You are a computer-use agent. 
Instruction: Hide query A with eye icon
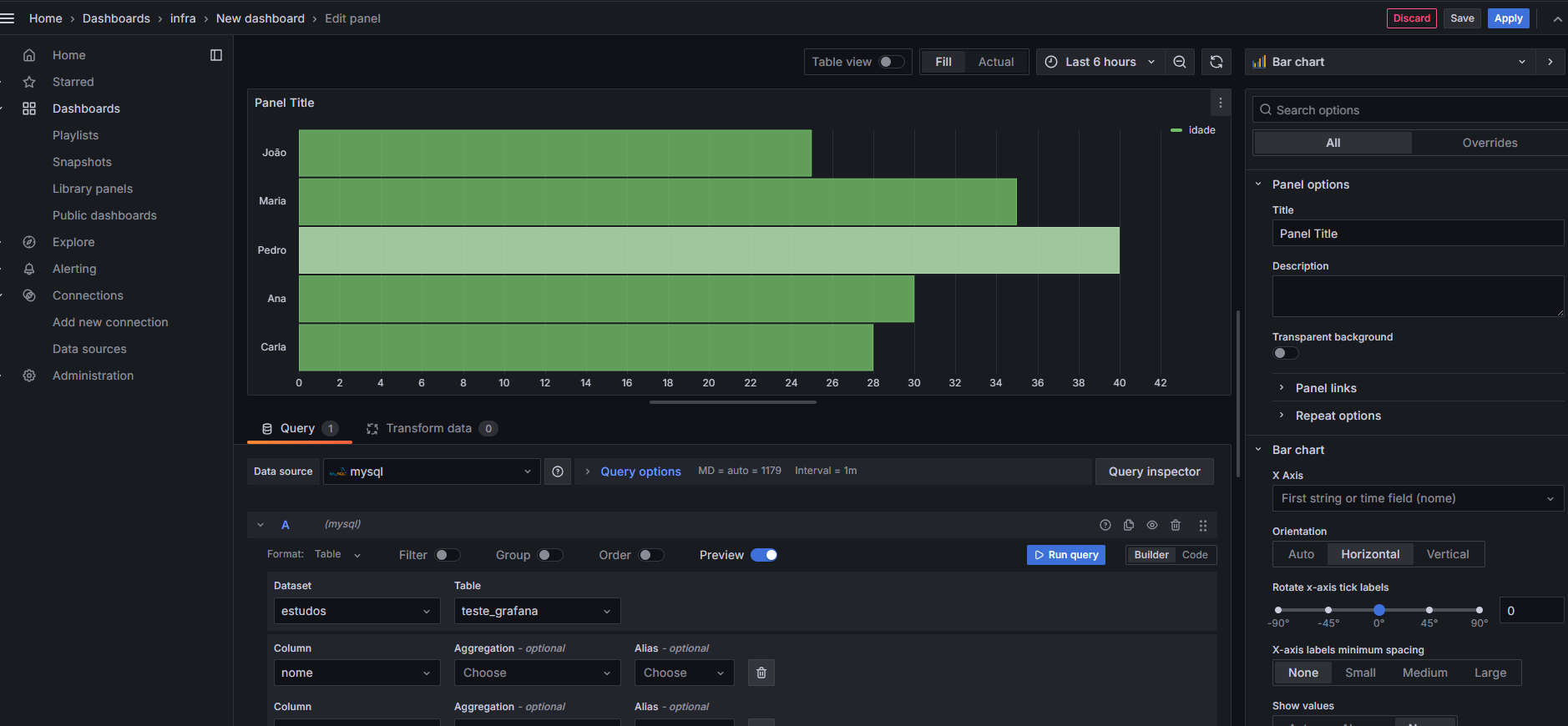pyautogui.click(x=1152, y=525)
